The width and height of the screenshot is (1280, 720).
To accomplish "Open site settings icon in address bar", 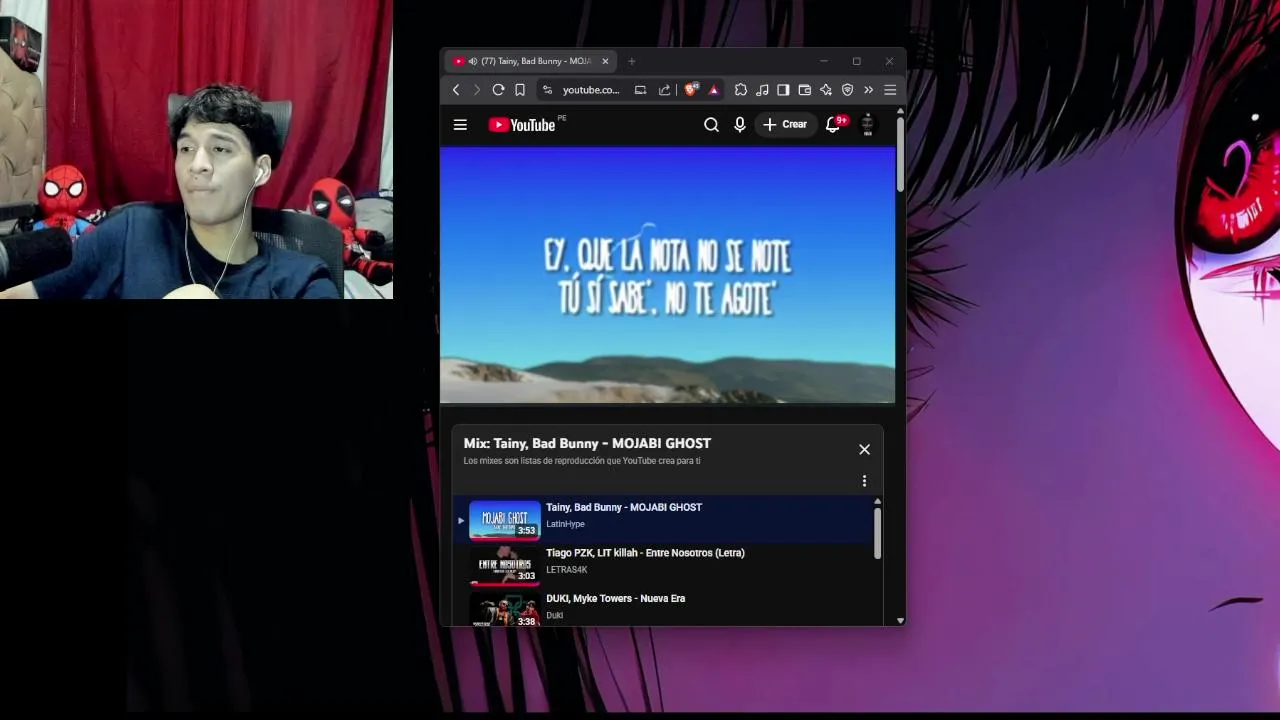I will (x=547, y=90).
